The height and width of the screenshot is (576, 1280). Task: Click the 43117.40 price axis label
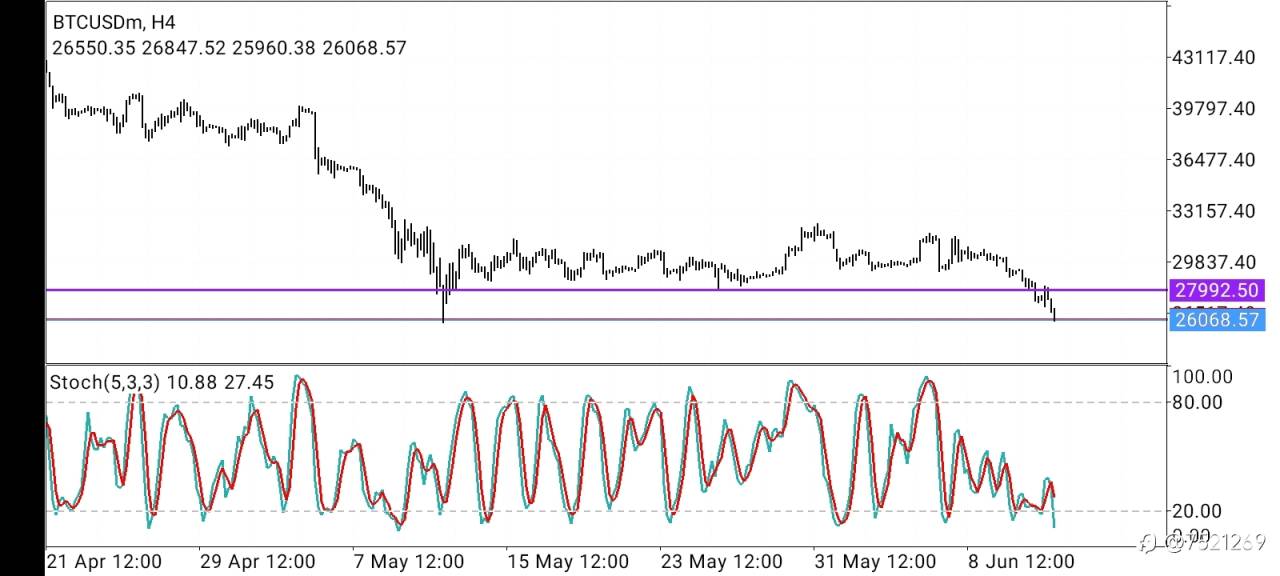tap(1214, 58)
